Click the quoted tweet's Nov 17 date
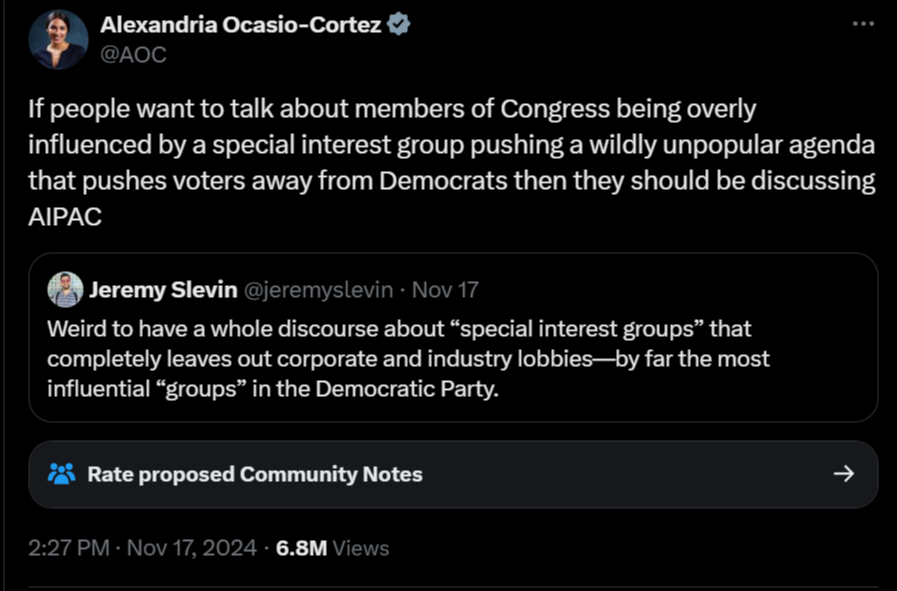 coord(445,290)
